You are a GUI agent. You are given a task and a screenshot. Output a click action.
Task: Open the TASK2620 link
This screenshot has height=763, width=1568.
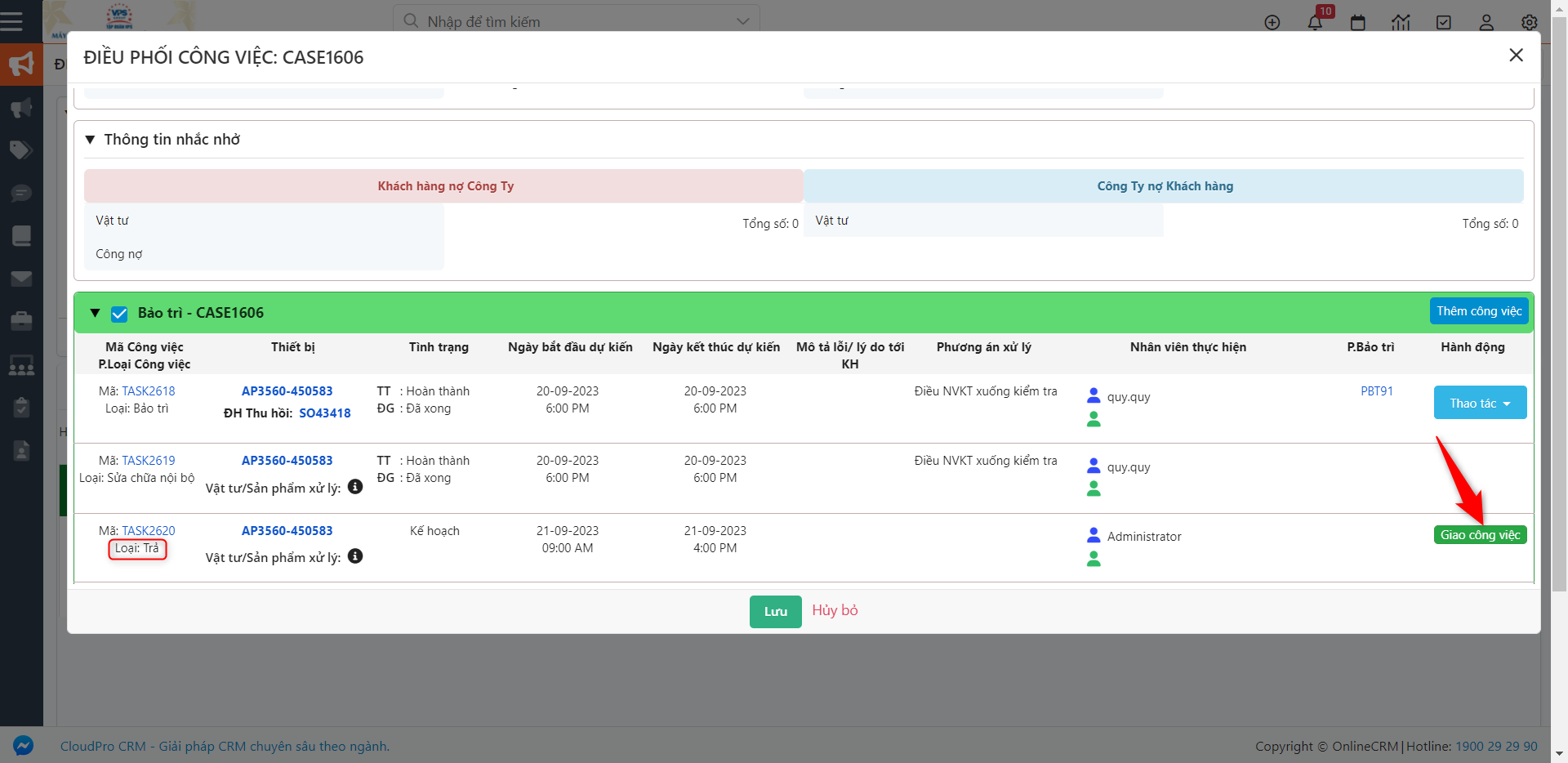(149, 531)
